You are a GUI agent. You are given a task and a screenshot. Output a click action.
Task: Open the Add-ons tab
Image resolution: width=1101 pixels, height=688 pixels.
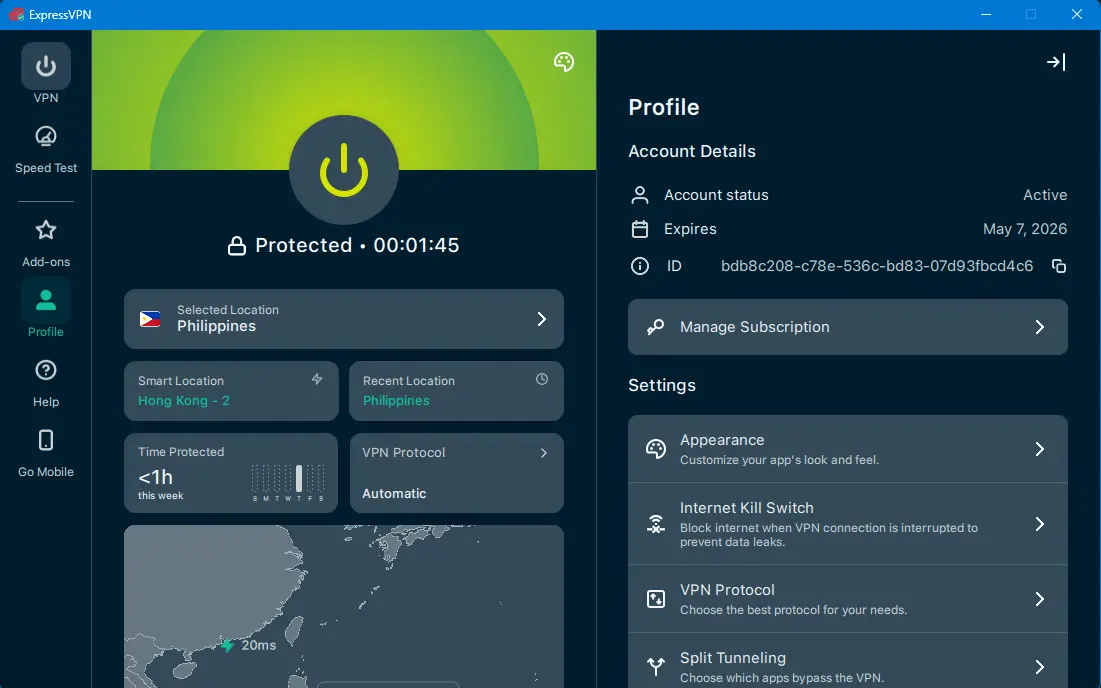click(46, 243)
